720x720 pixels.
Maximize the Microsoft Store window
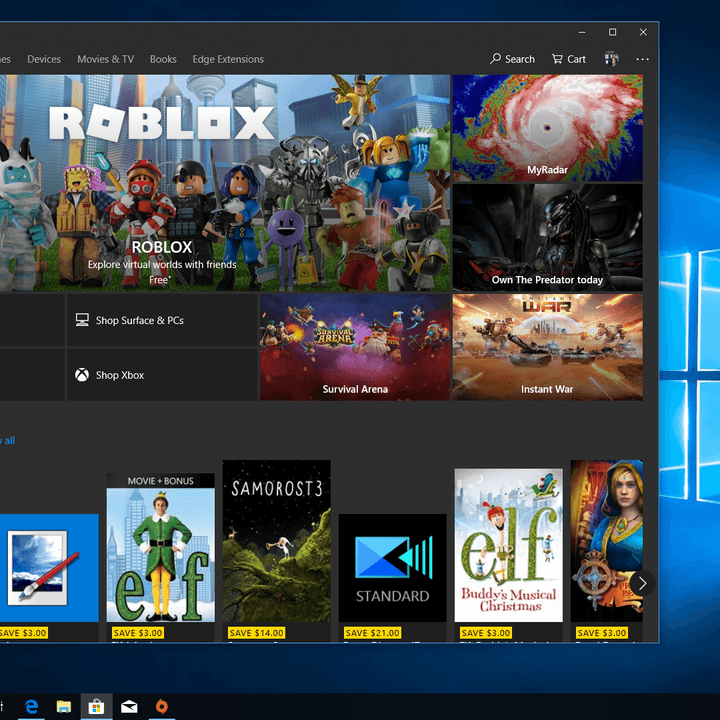click(613, 32)
